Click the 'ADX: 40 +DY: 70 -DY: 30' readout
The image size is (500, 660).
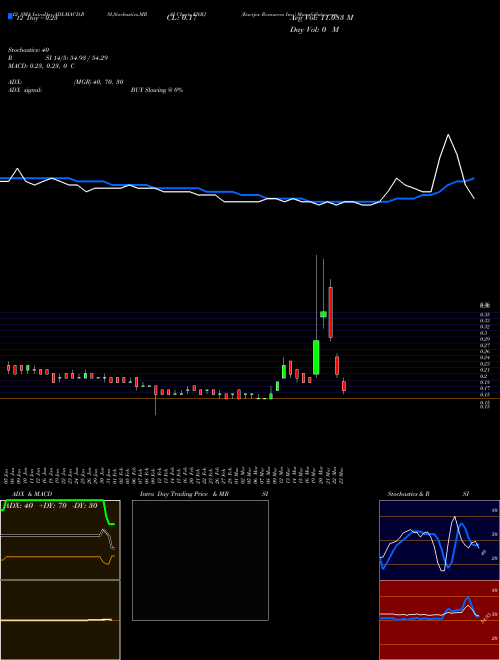click(49, 506)
